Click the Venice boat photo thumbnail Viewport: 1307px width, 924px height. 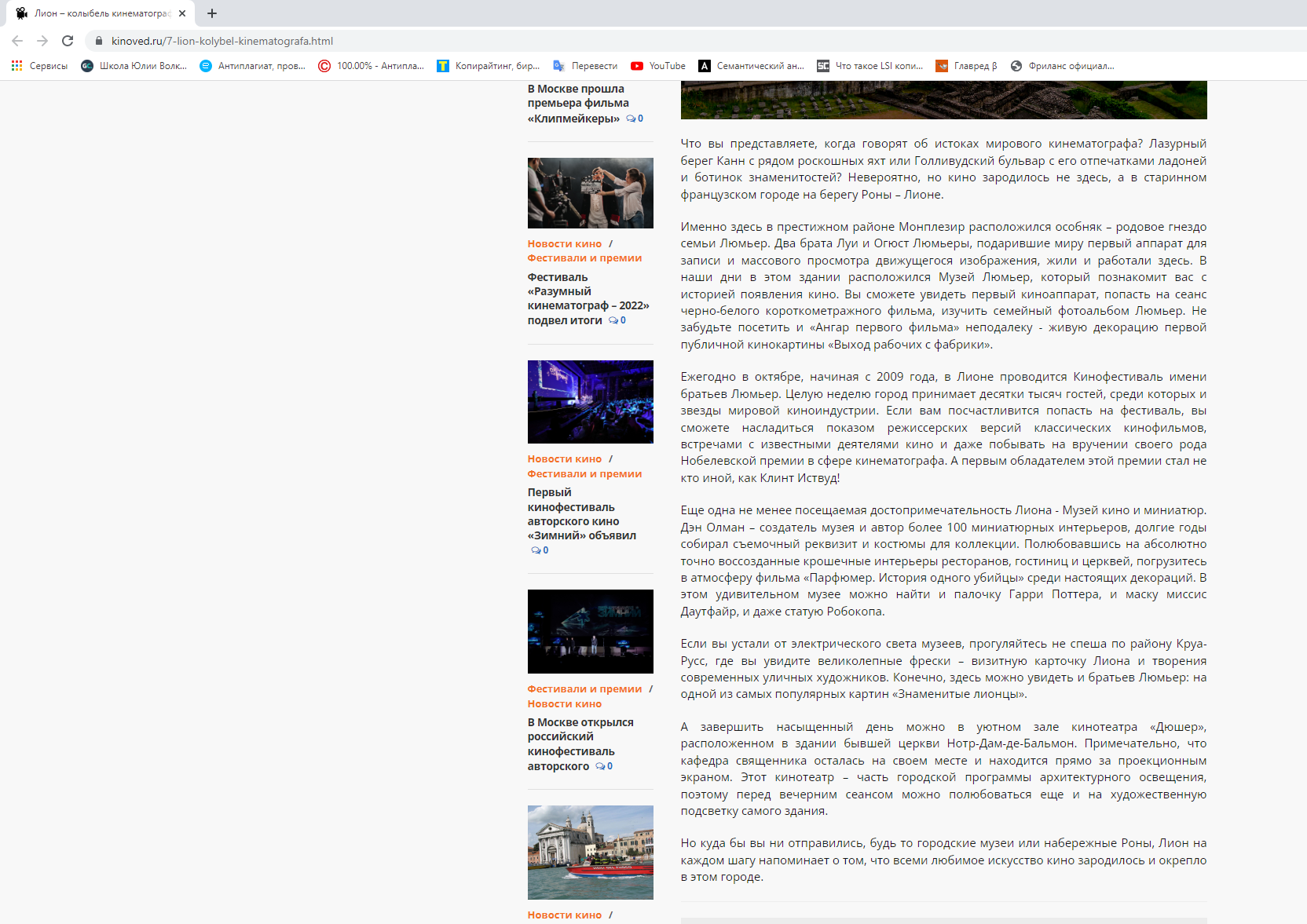click(x=590, y=853)
